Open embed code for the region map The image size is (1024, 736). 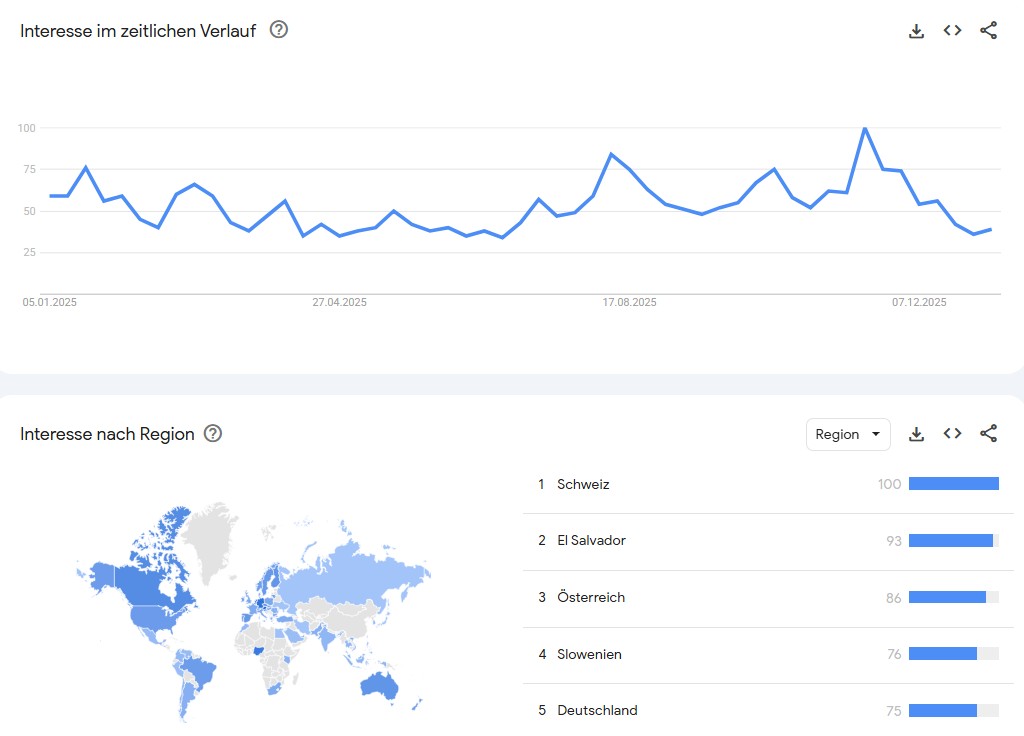[952, 434]
